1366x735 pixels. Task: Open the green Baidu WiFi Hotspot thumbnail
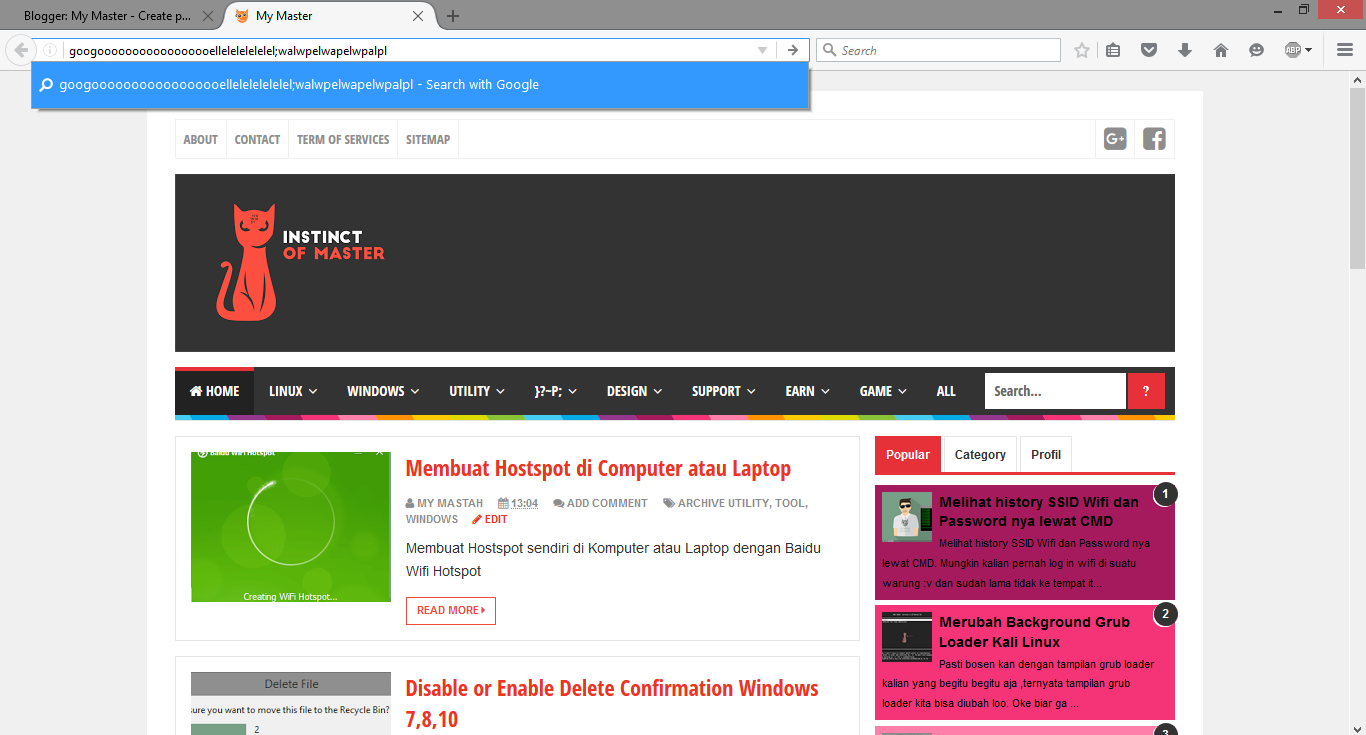(x=291, y=527)
